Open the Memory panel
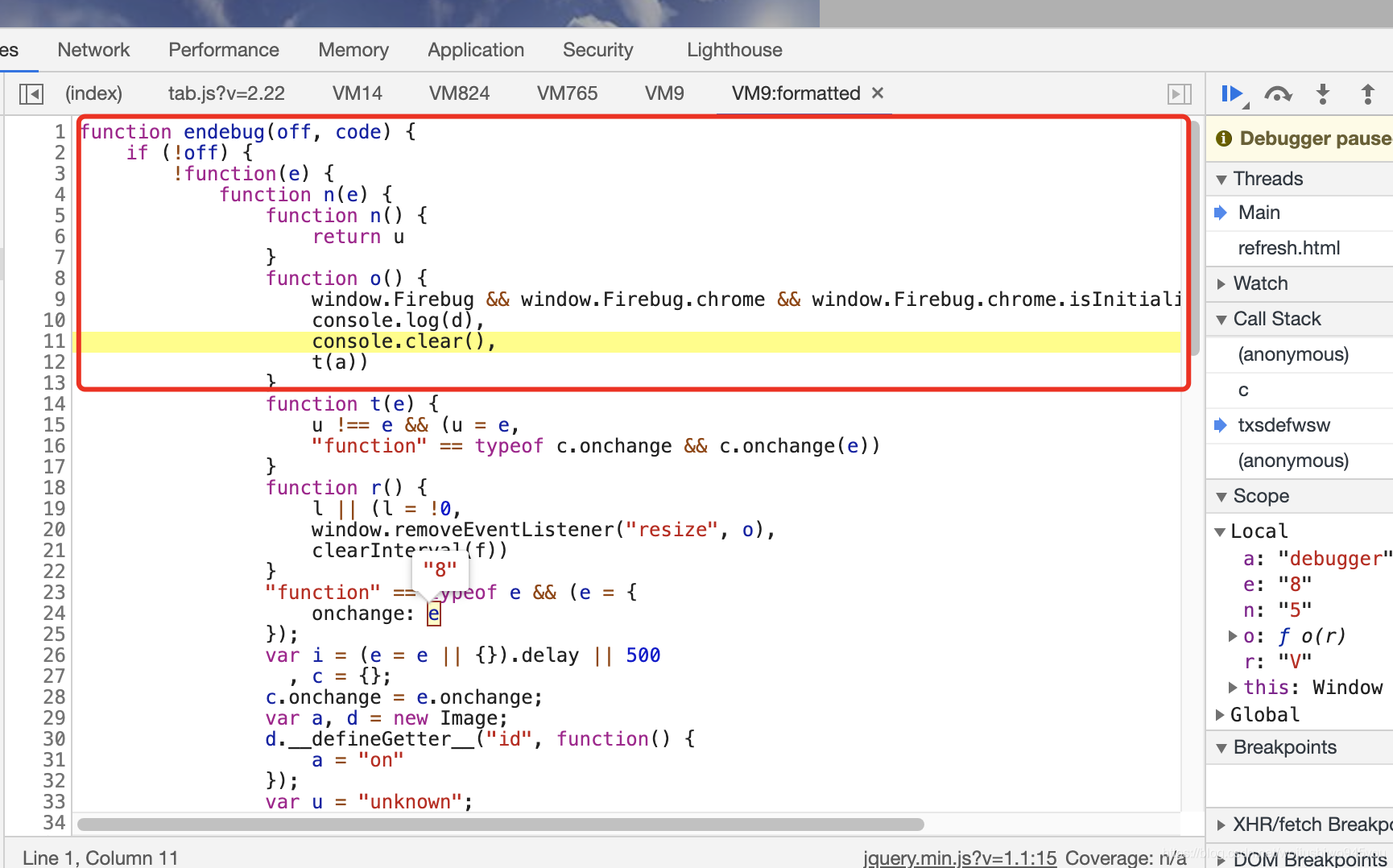This screenshot has width=1393, height=868. (x=353, y=50)
